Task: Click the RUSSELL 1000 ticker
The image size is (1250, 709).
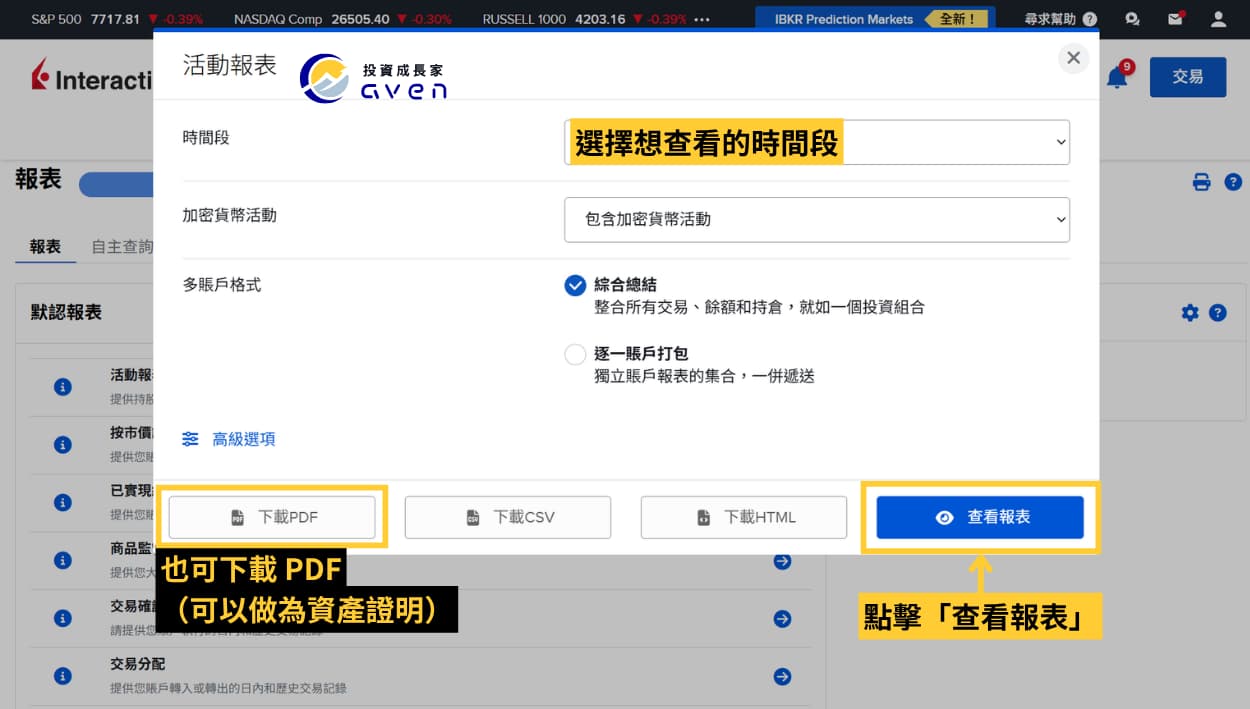Action: point(584,19)
